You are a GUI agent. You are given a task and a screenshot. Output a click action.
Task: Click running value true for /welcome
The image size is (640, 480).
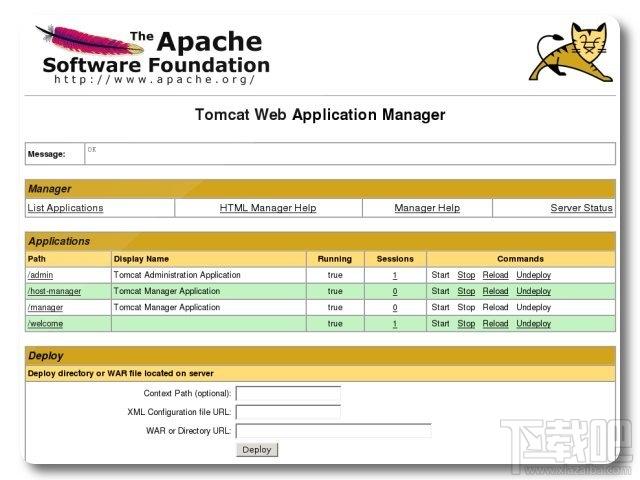335,324
